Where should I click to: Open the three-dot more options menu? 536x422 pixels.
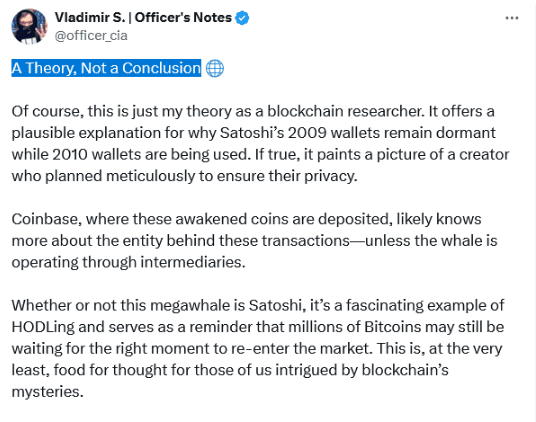[512, 18]
